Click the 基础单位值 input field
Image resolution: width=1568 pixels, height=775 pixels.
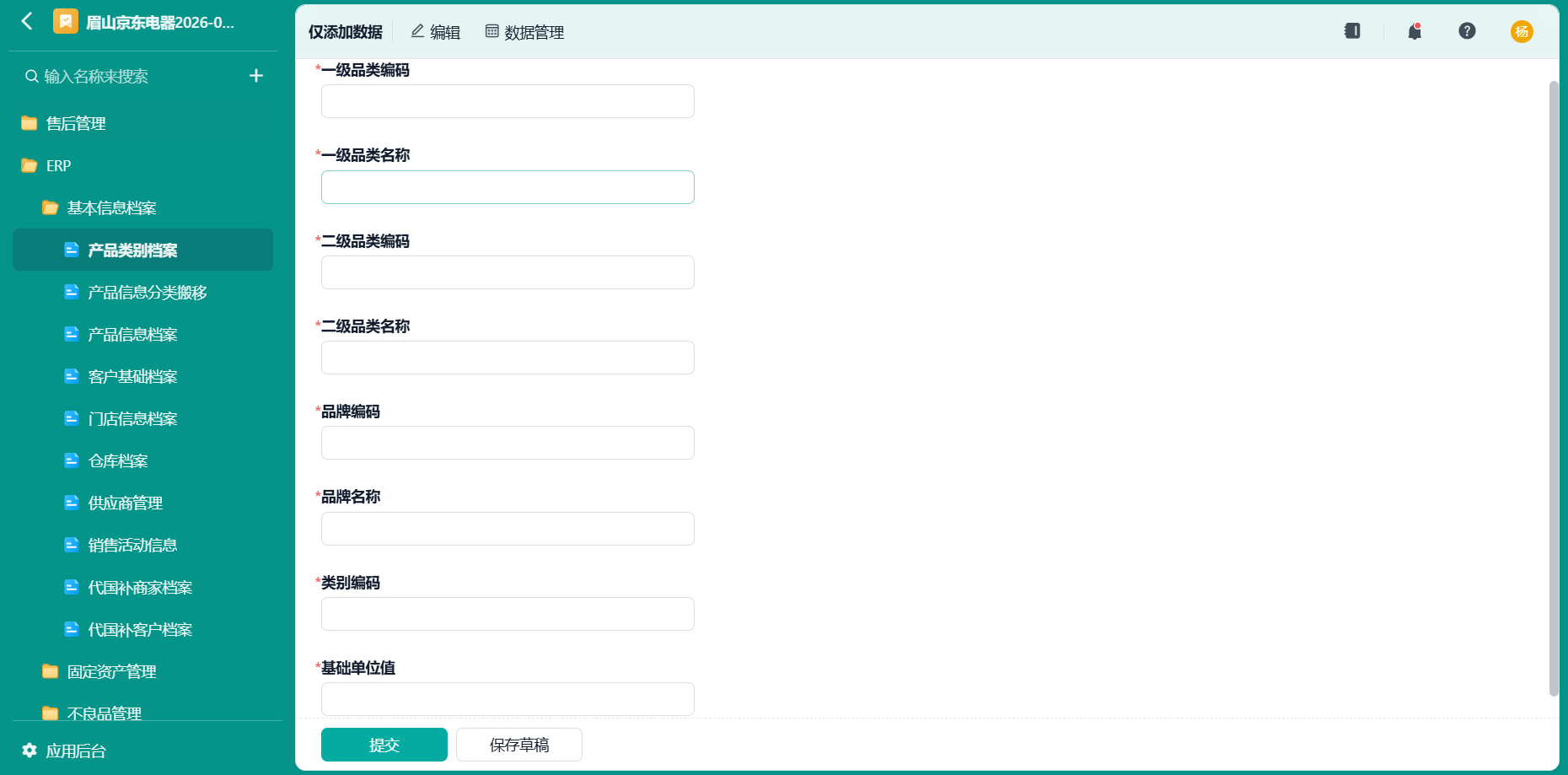[x=507, y=699]
